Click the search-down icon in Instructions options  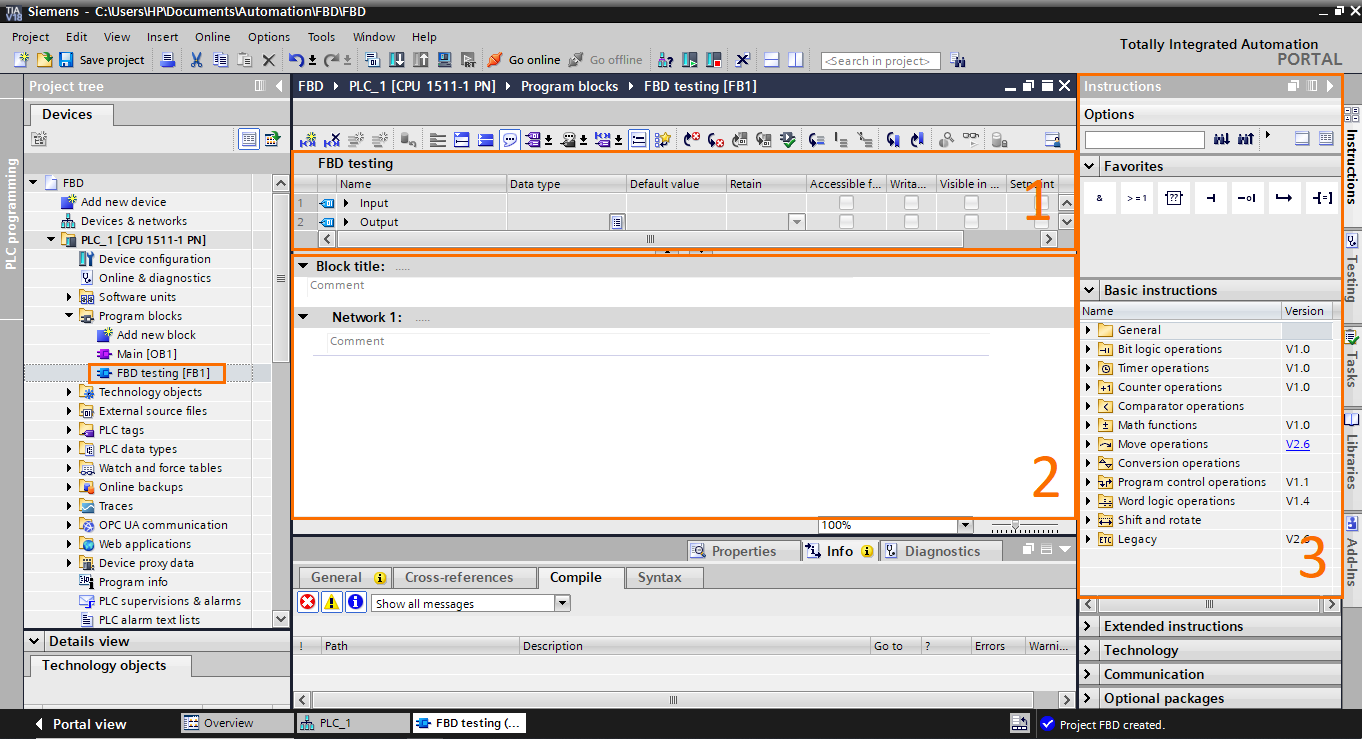click(x=1221, y=138)
